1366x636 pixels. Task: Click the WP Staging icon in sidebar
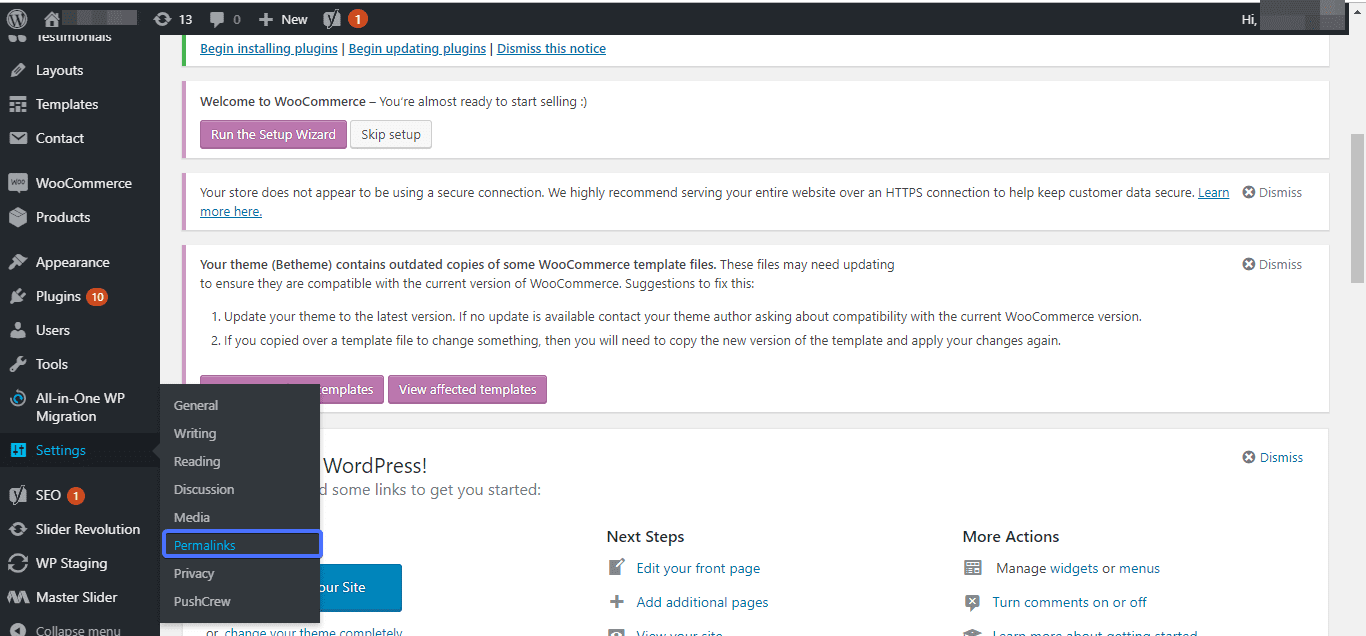point(17,563)
